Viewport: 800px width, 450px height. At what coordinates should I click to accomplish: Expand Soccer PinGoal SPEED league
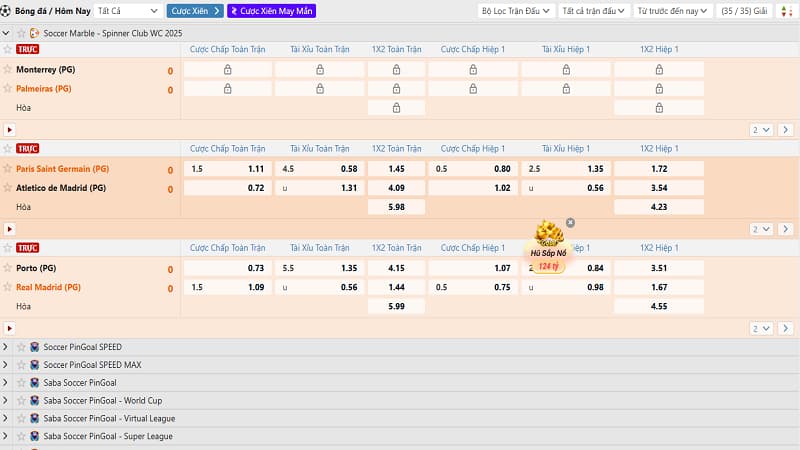6,347
